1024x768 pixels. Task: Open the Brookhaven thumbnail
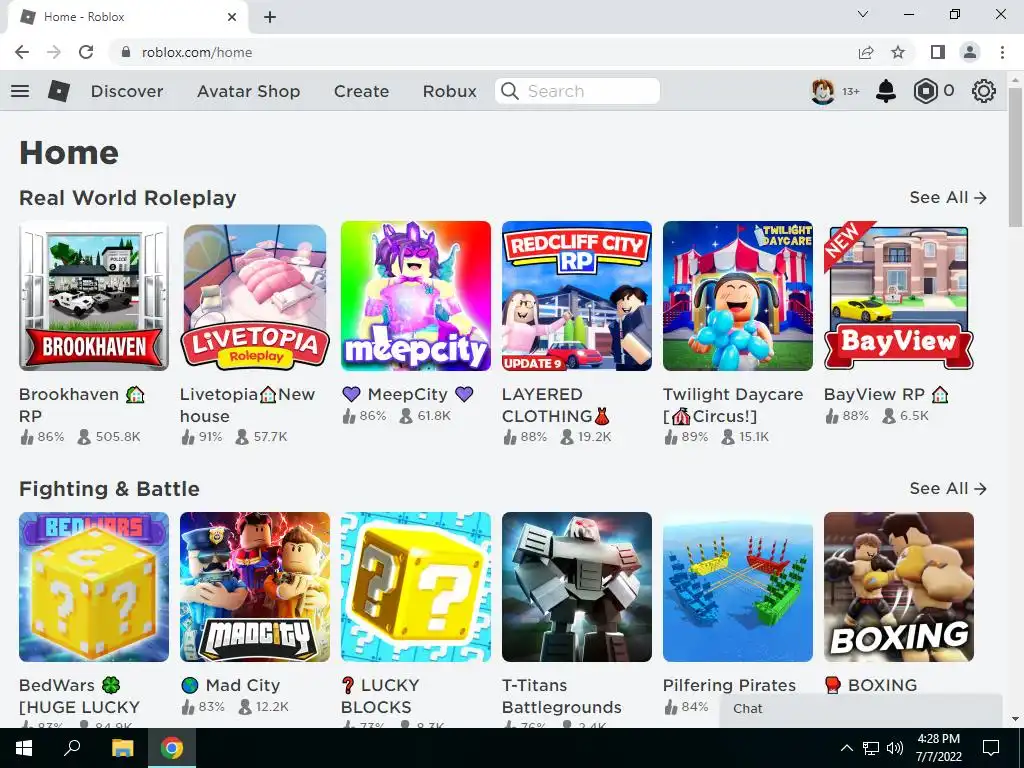pos(94,296)
